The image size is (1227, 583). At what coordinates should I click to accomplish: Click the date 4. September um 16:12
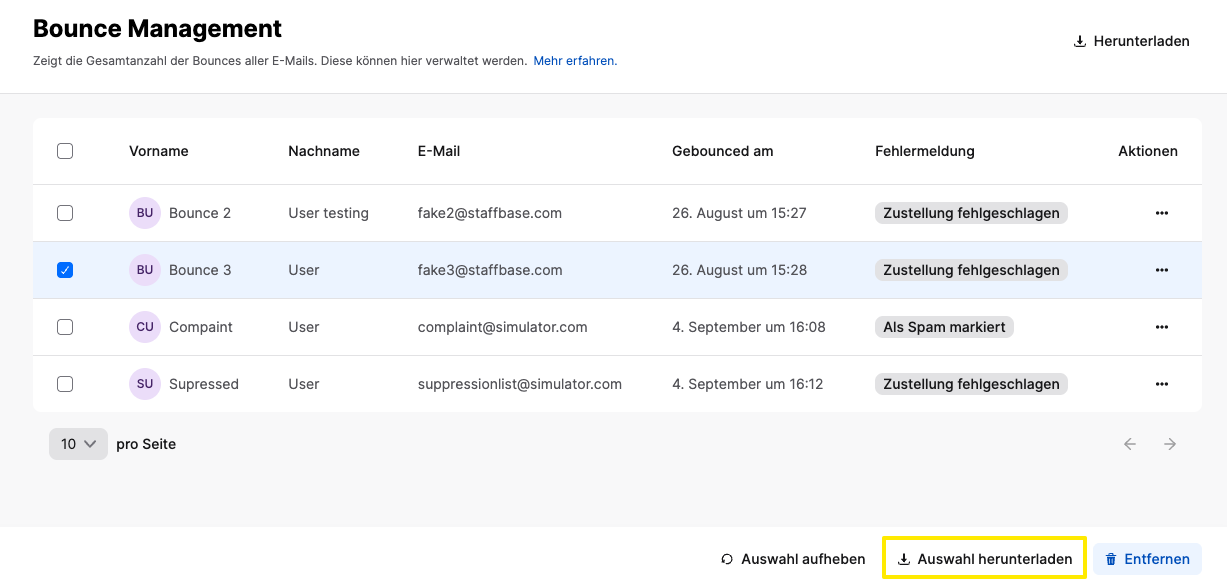(x=748, y=384)
